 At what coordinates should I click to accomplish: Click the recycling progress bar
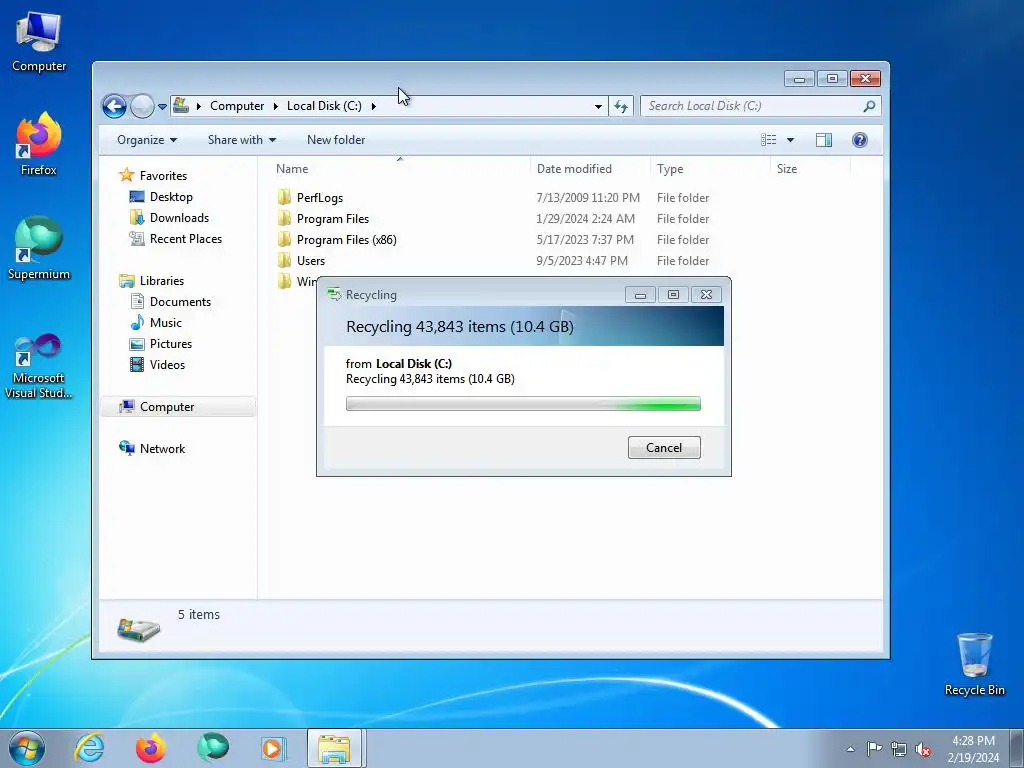523,404
